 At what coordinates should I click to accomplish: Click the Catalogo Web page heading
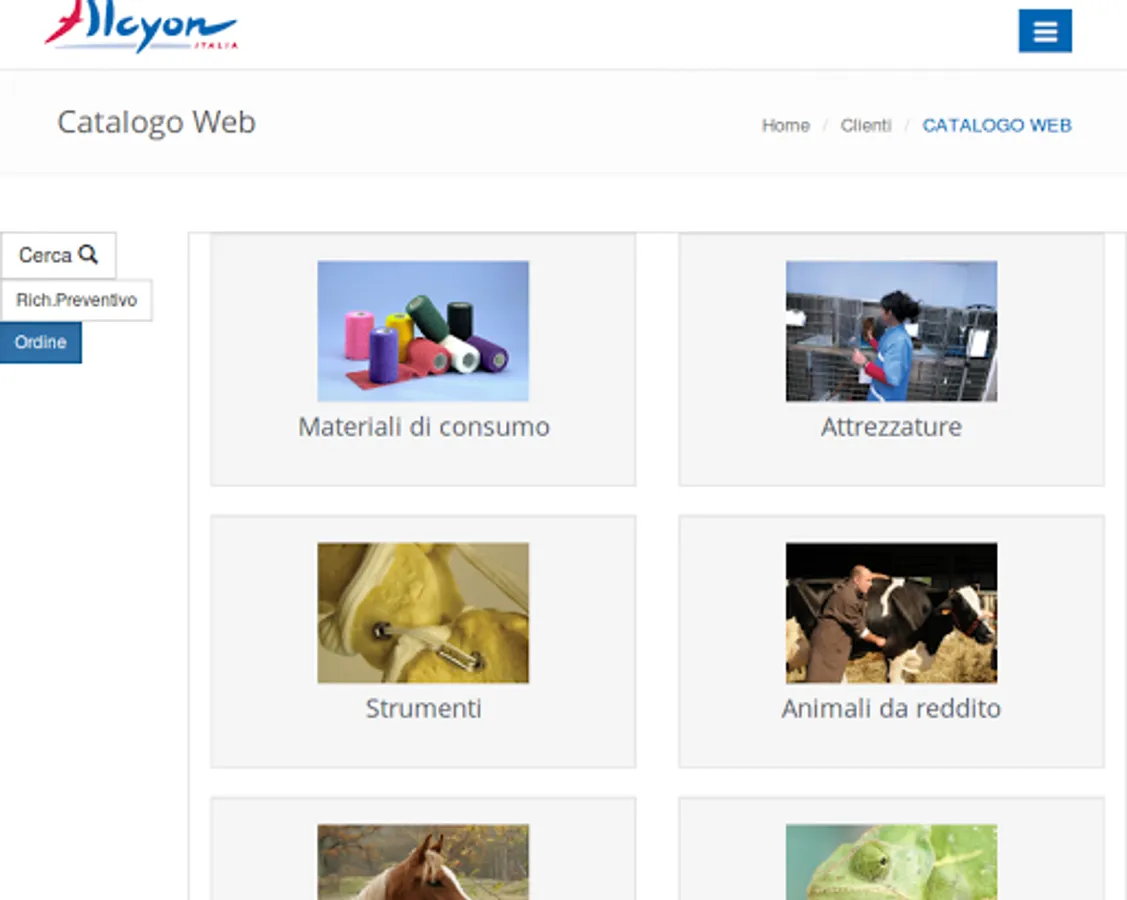click(157, 122)
